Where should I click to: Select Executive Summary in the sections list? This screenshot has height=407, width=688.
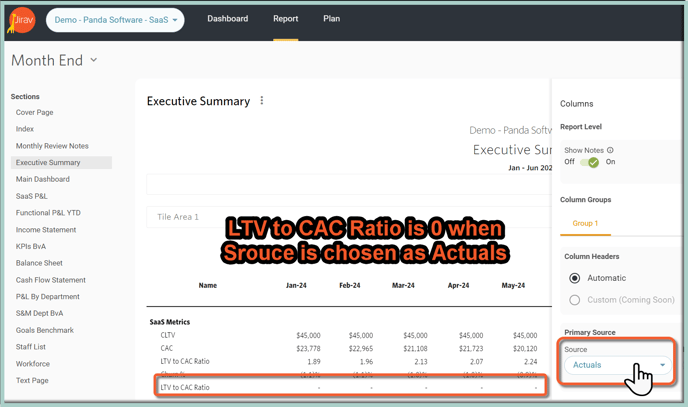pyautogui.click(x=61, y=162)
